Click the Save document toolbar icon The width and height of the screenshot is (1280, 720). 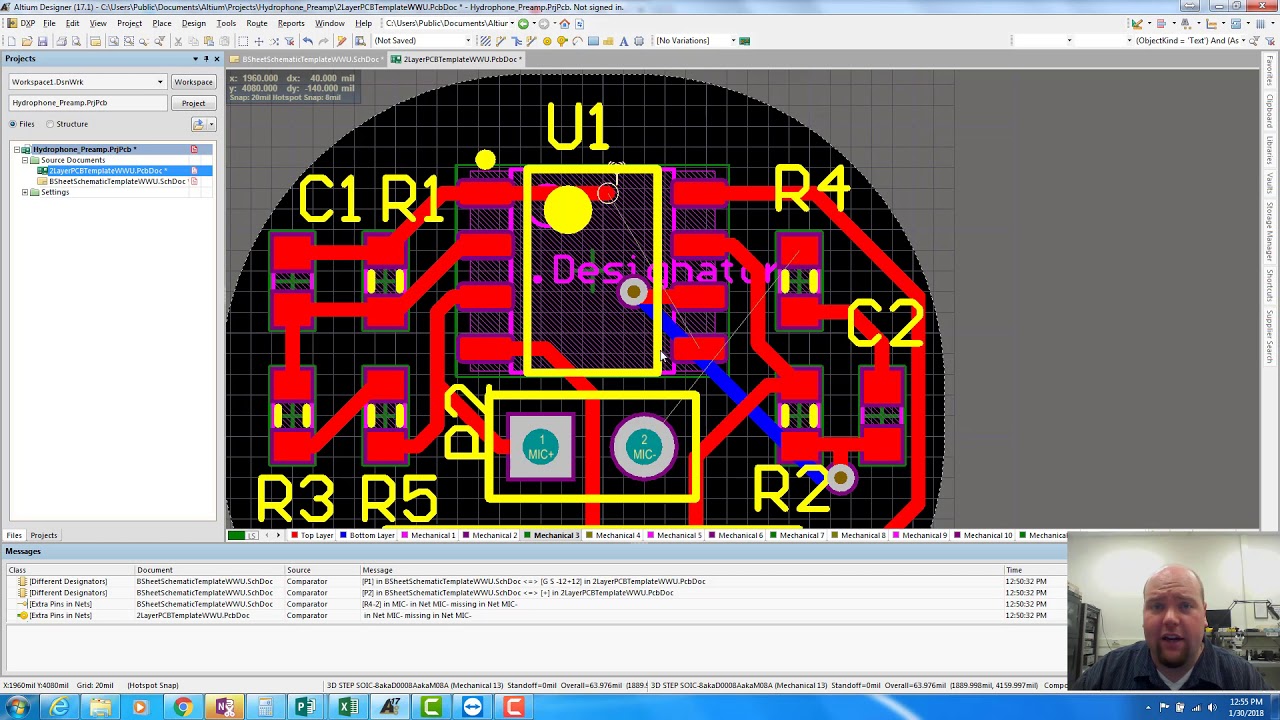coord(42,41)
